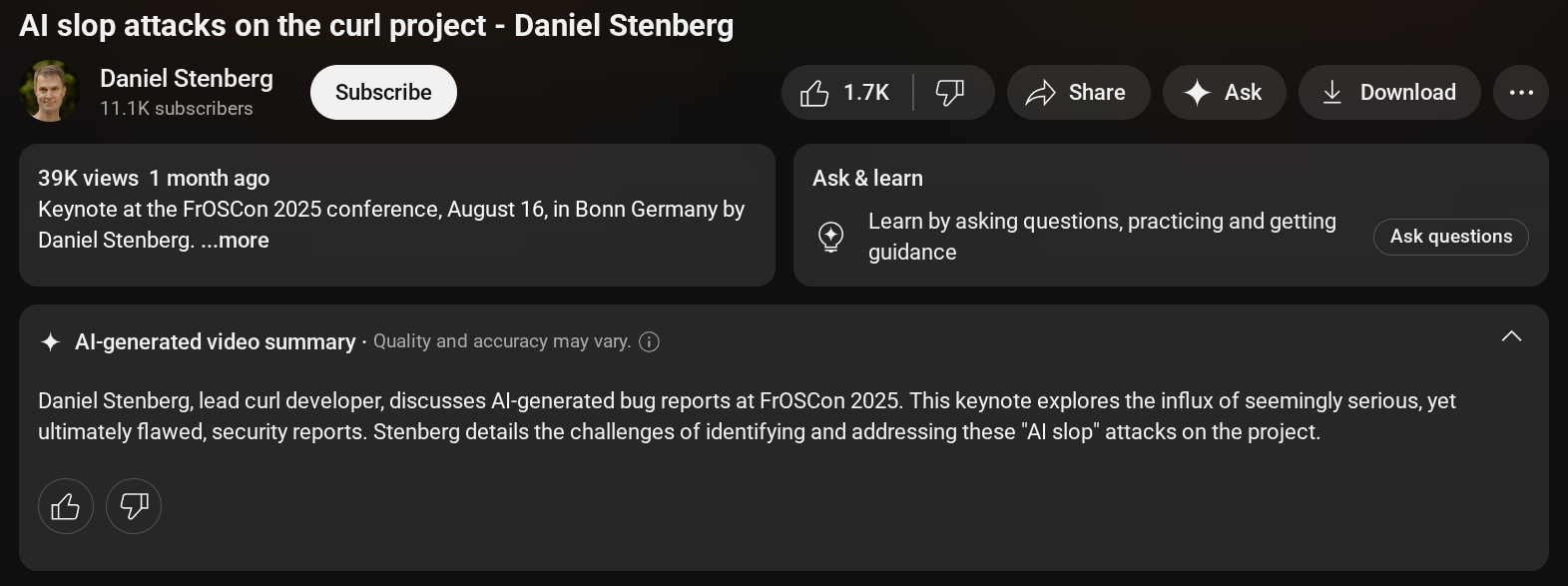Image resolution: width=1568 pixels, height=586 pixels.
Task: Like the video with thumbs up
Action: coord(845,93)
